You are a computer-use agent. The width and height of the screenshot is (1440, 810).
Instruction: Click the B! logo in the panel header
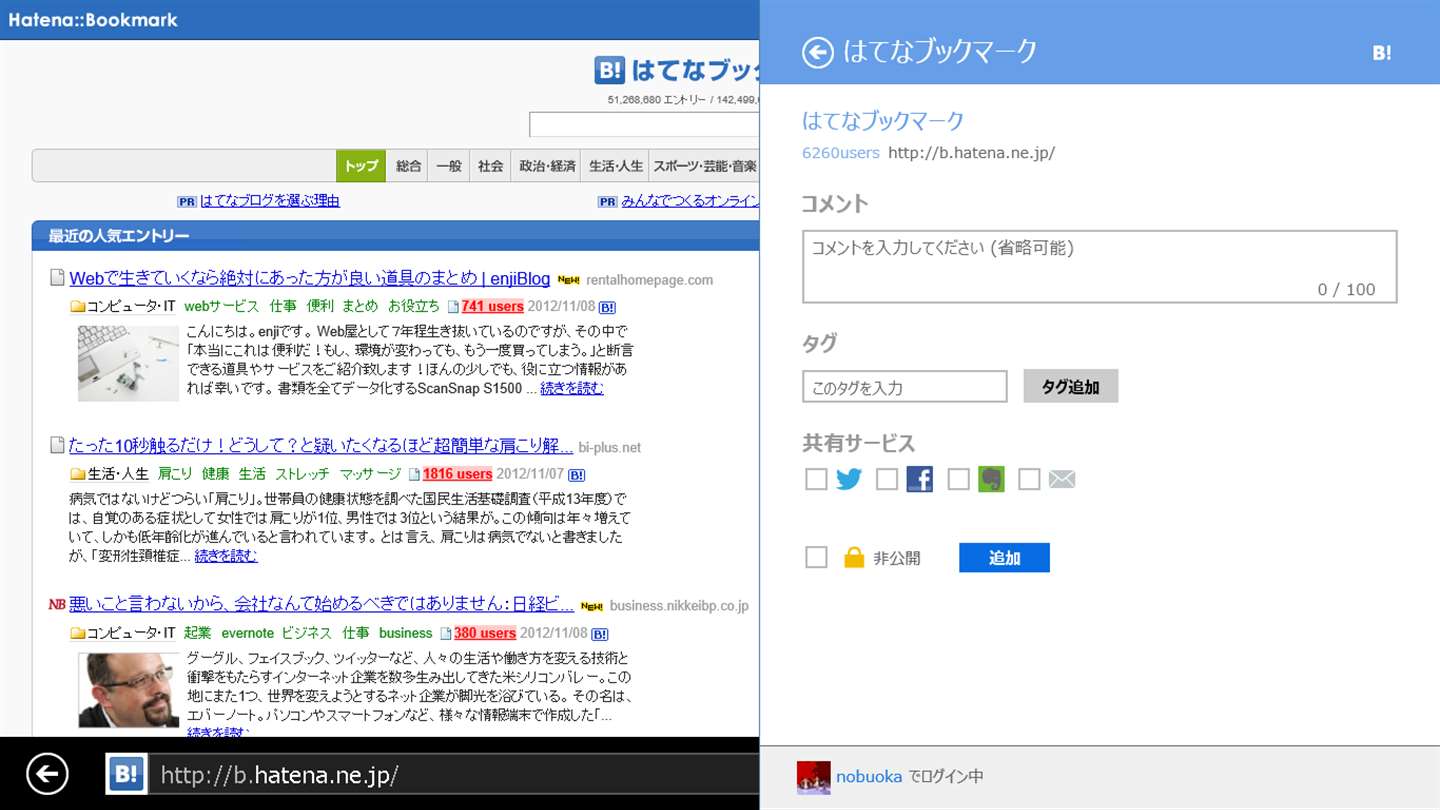click(1381, 53)
